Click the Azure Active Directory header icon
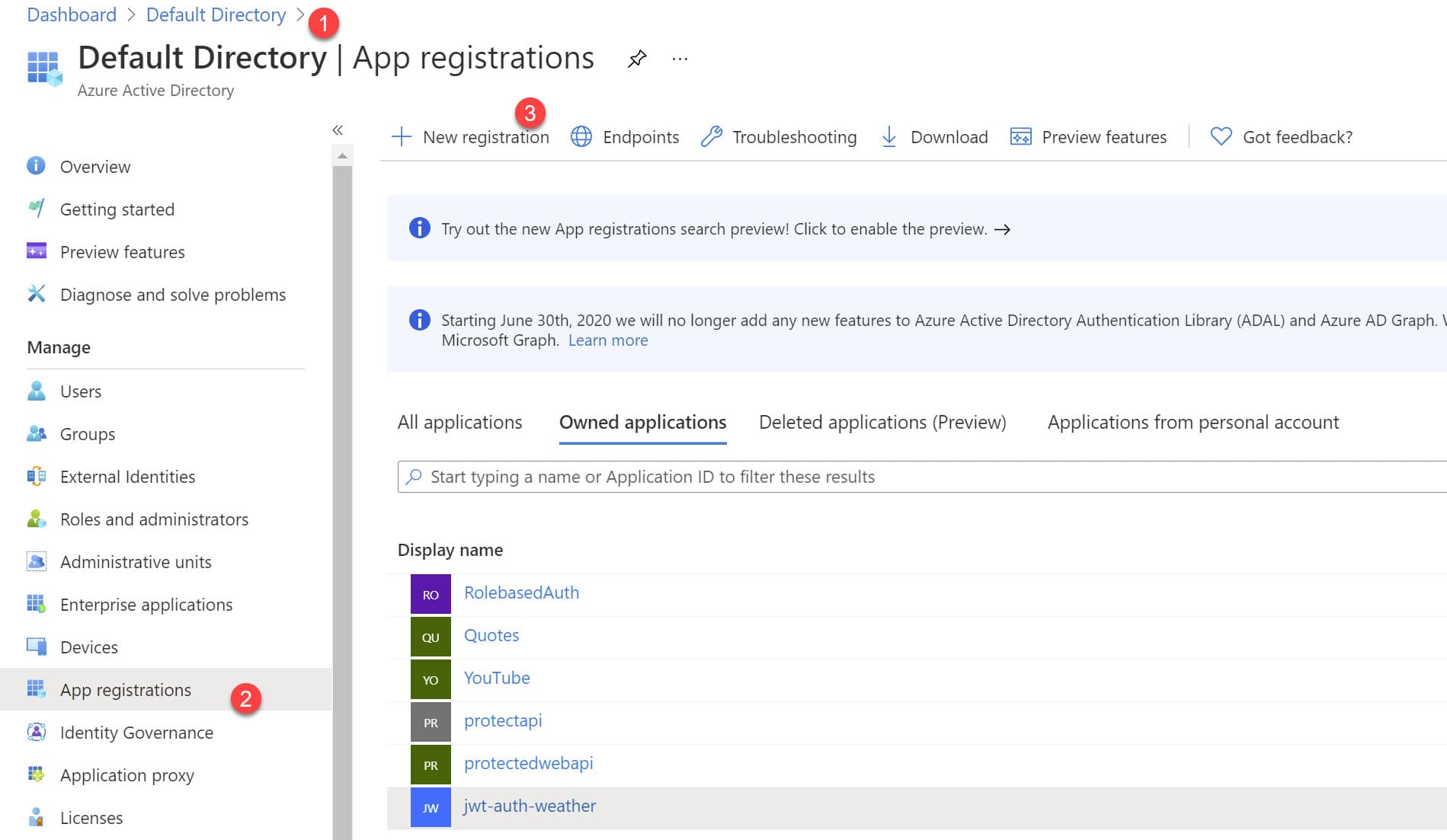This screenshot has height=840, width=1447. pos(44,69)
